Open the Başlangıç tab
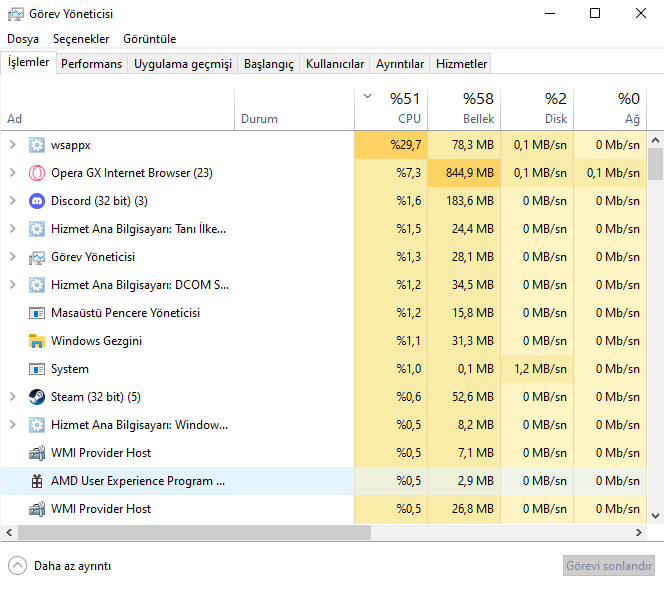Screen dimensions: 664x589 click(269, 64)
